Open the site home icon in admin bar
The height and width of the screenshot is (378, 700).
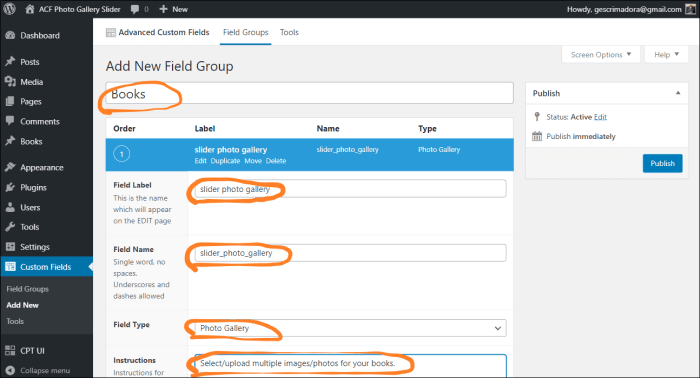(29, 9)
